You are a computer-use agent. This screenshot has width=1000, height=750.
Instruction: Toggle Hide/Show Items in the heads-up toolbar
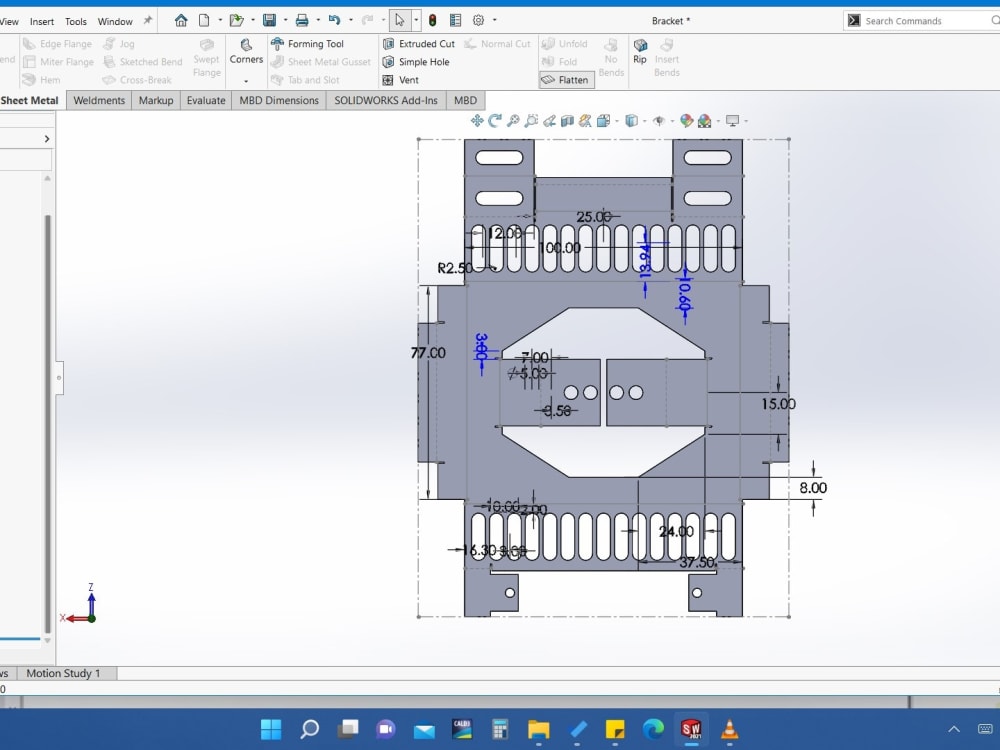click(659, 120)
